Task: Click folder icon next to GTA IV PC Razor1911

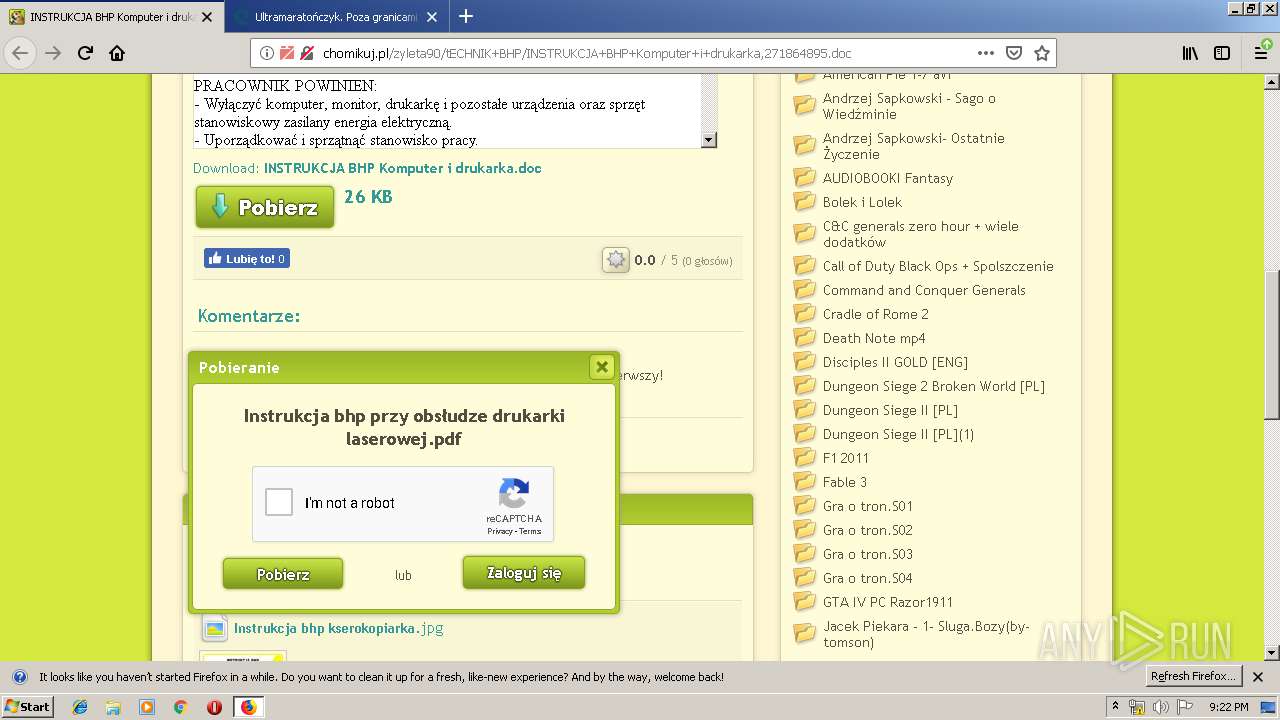Action: pos(805,601)
